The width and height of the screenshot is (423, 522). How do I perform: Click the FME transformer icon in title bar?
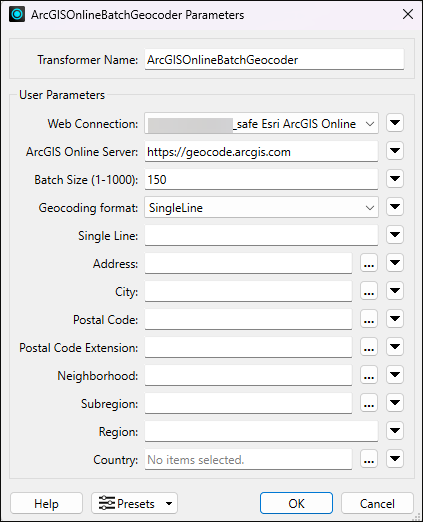coord(17,14)
